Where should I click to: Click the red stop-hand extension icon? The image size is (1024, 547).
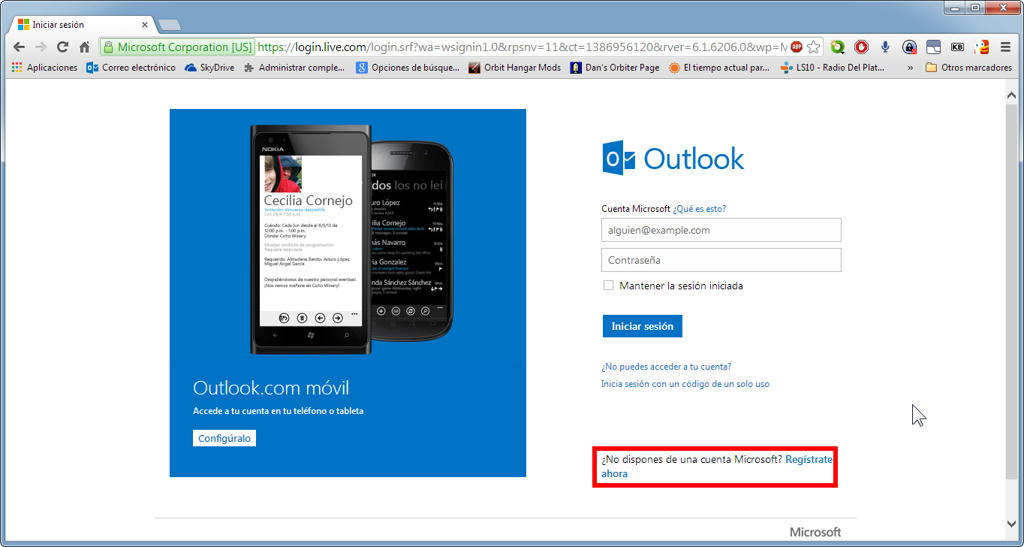[861, 47]
